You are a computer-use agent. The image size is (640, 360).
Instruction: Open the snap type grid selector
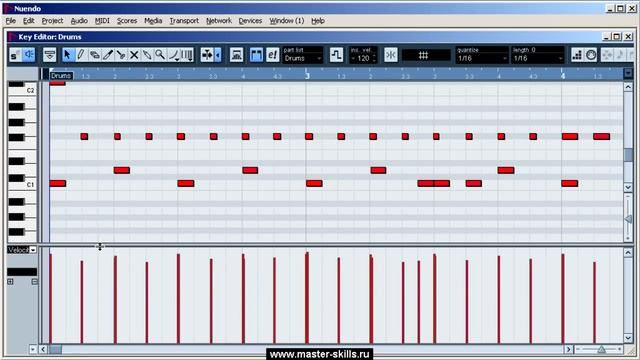point(426,55)
